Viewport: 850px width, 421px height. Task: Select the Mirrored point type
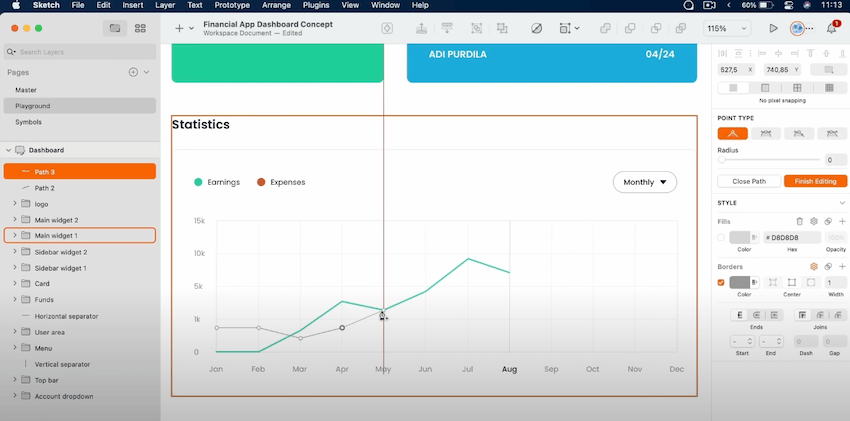coord(765,133)
